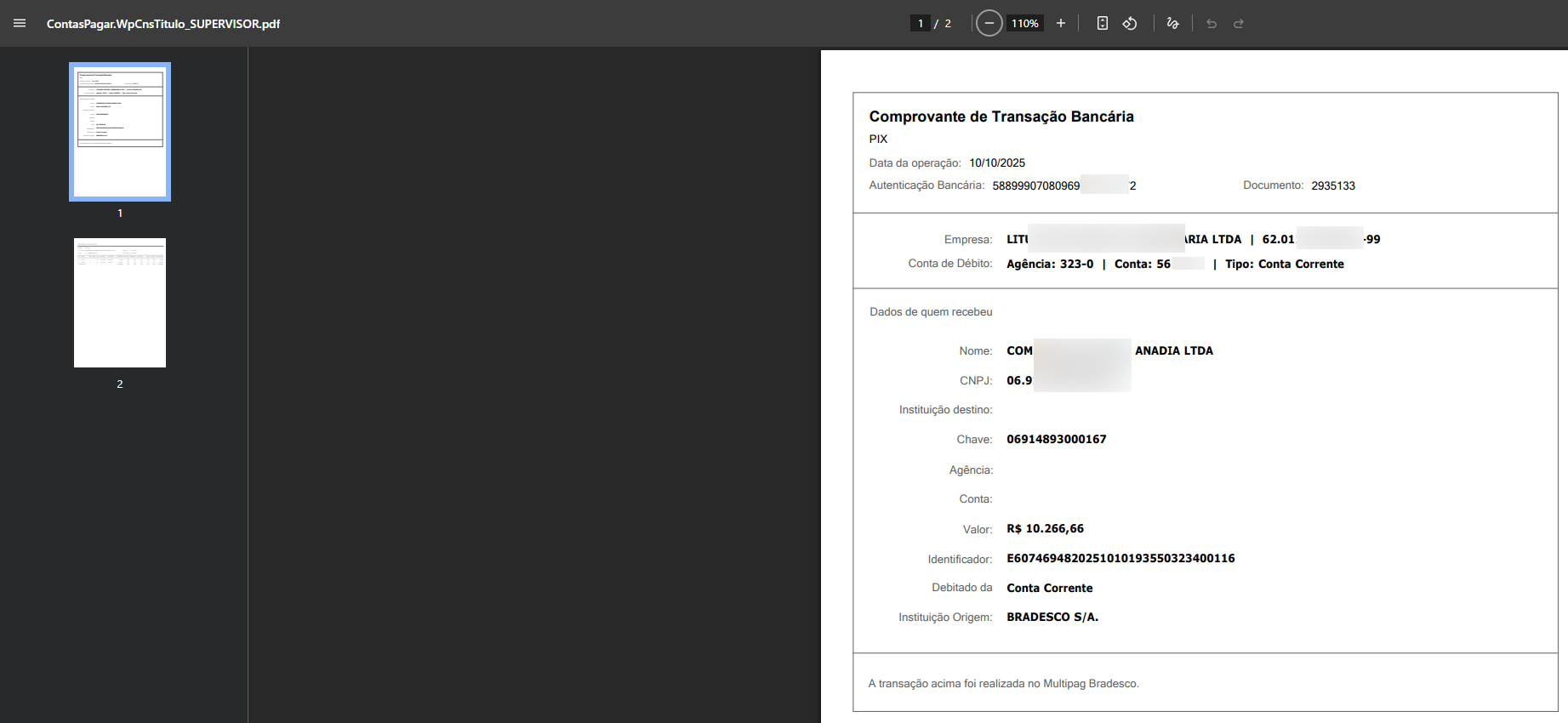Toggle the sidebar with the hamburger menu icon
The width and height of the screenshot is (1568, 723).
pyautogui.click(x=20, y=23)
